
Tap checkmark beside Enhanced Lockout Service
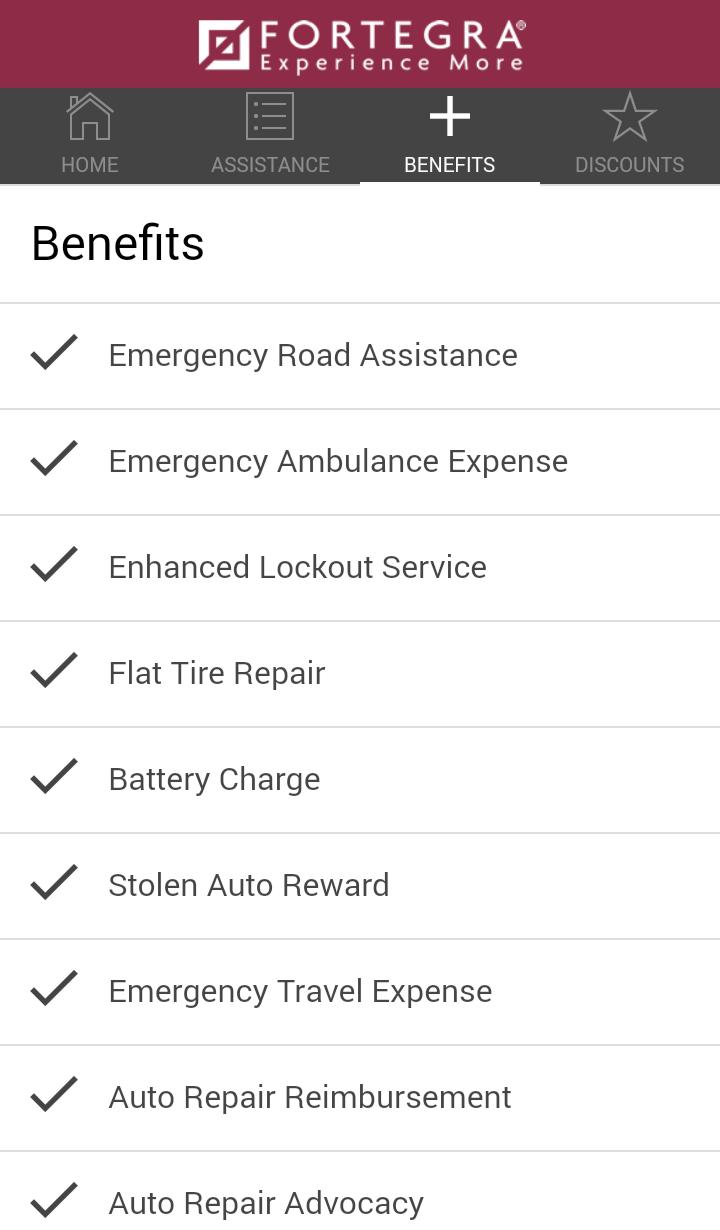click(x=54, y=566)
